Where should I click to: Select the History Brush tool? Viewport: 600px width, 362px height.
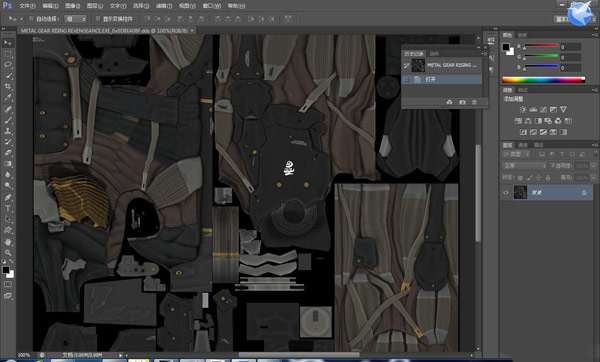8,142
